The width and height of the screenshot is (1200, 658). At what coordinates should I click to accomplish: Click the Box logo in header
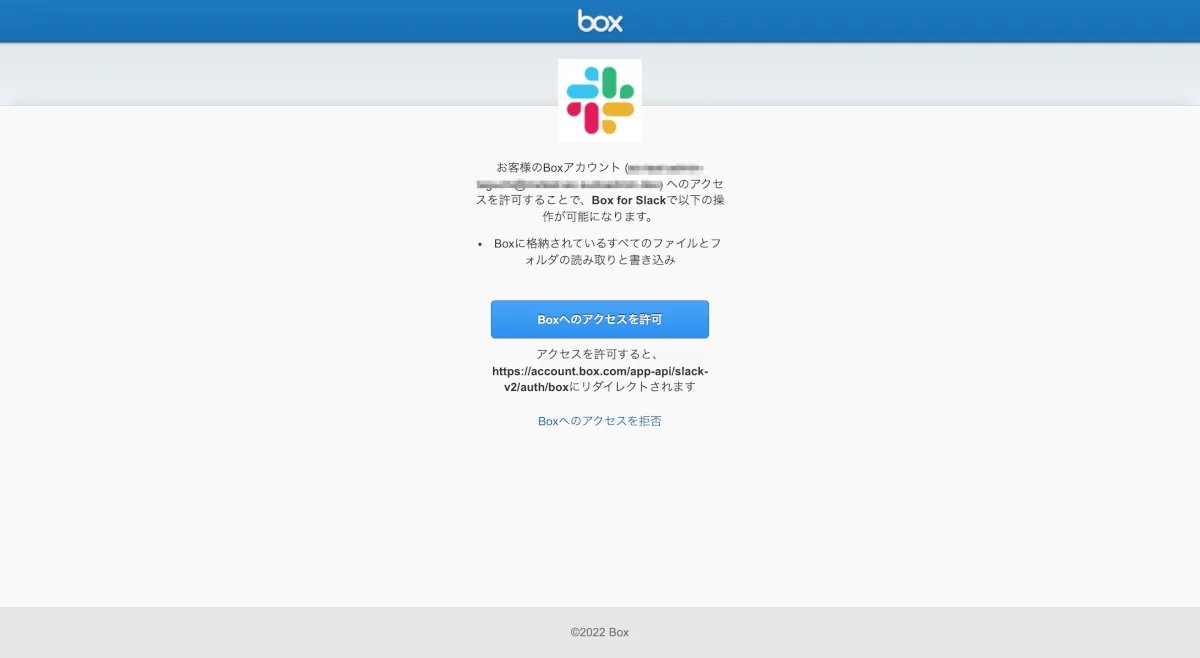600,20
